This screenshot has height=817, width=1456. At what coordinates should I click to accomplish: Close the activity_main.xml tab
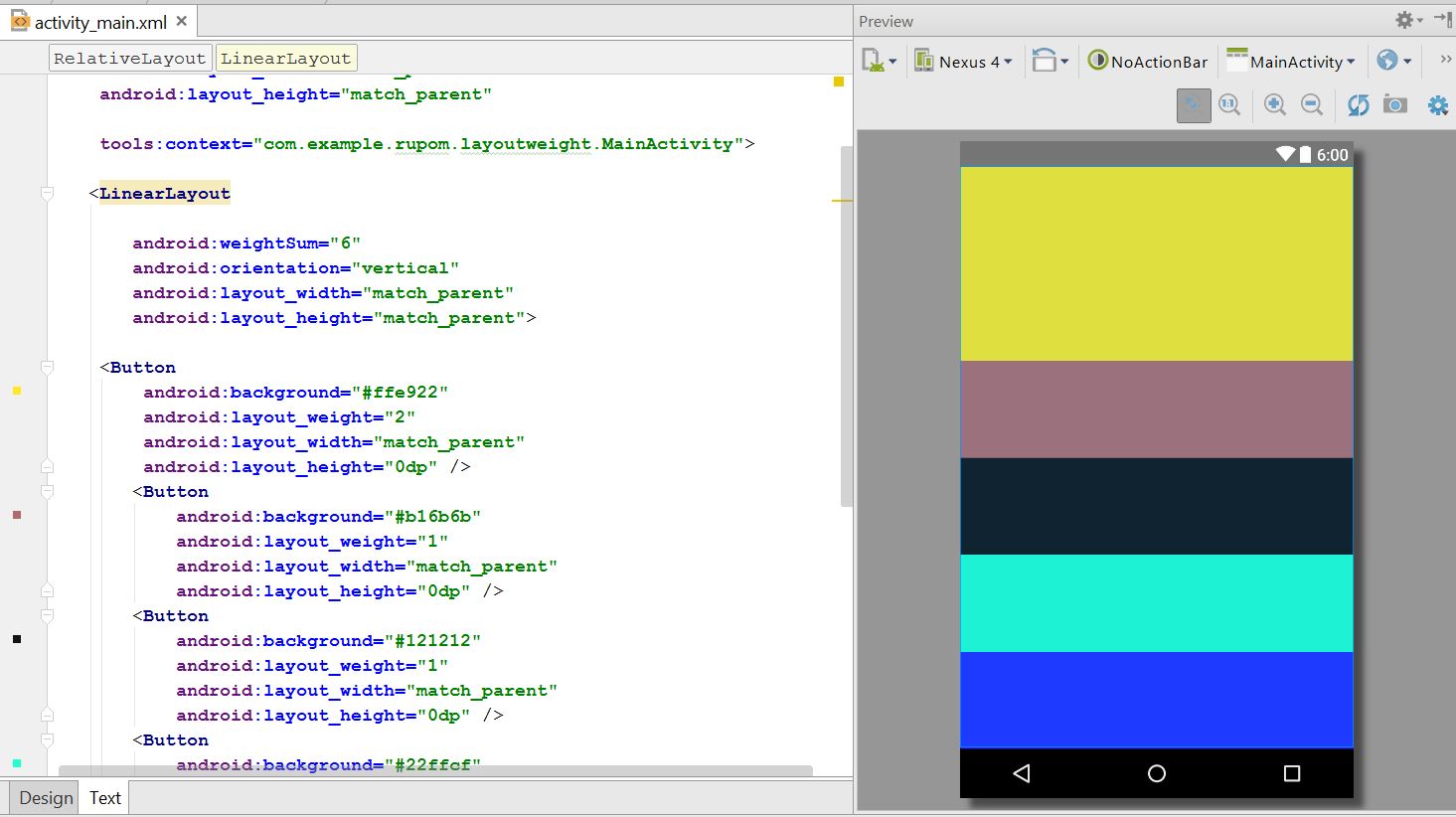point(181,21)
